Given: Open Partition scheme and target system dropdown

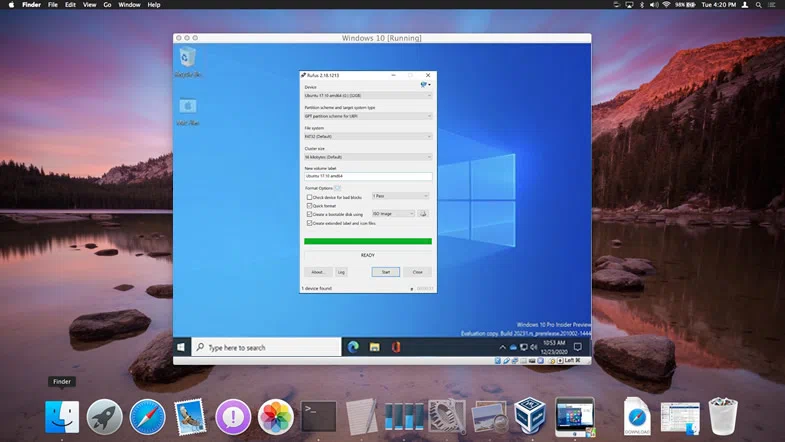Looking at the screenshot, I should [368, 116].
